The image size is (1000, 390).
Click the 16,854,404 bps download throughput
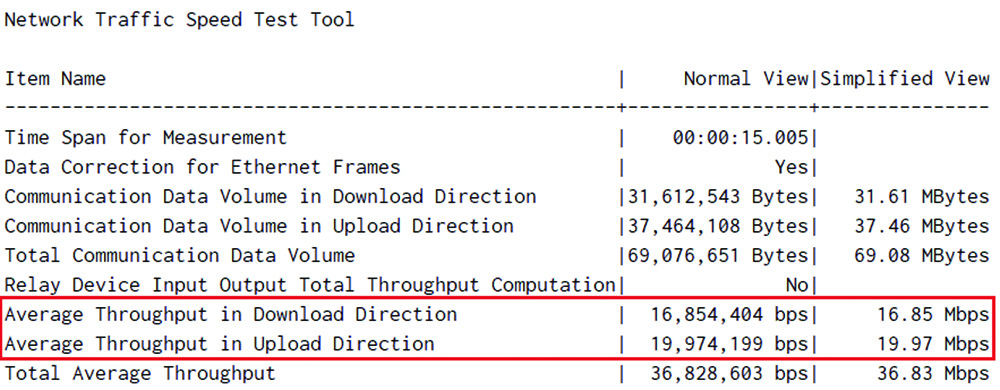tap(730, 314)
